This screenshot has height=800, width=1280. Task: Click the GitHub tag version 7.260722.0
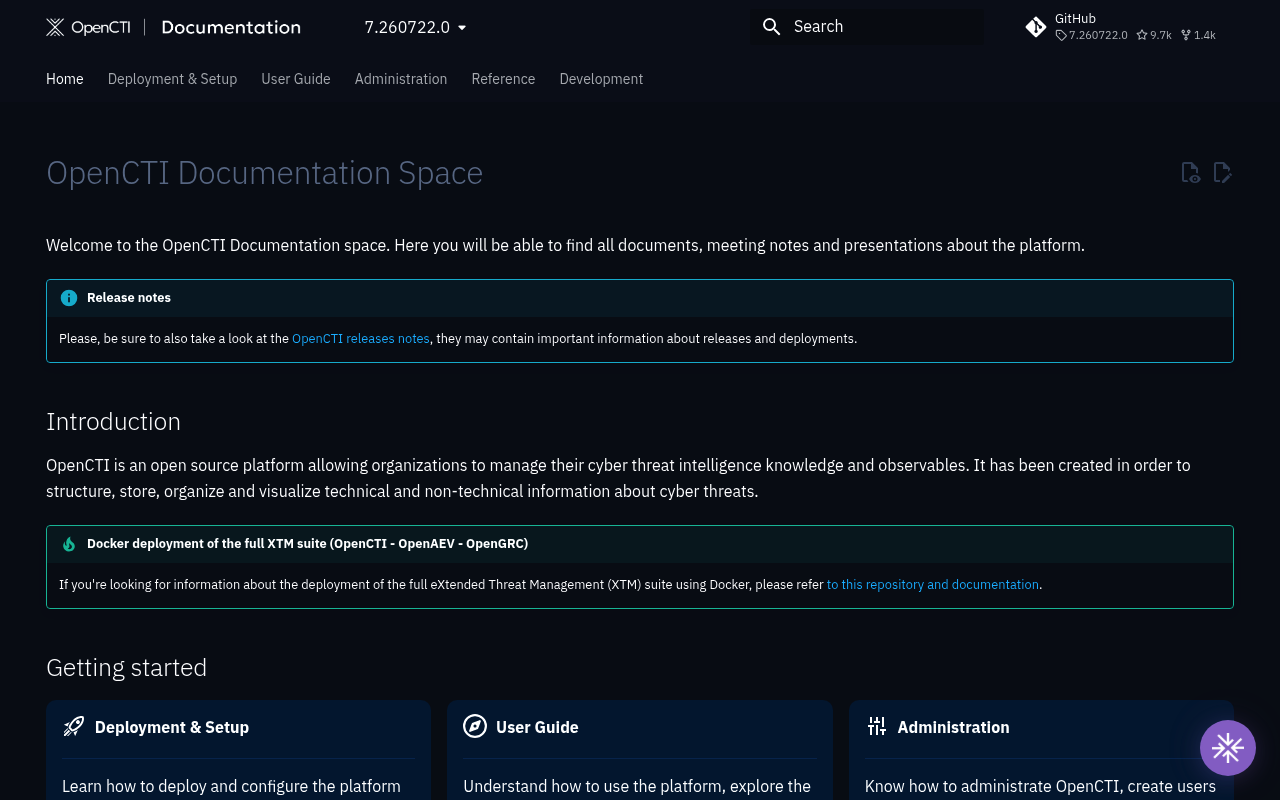(x=1091, y=35)
